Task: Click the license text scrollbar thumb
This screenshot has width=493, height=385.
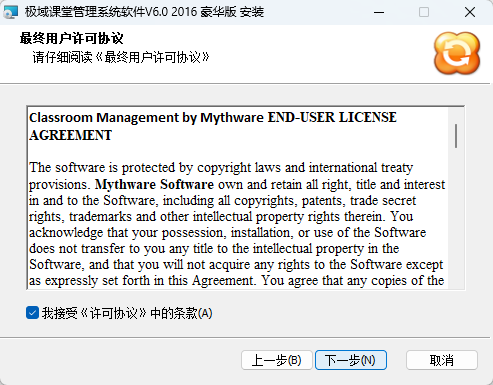Action: point(456,136)
